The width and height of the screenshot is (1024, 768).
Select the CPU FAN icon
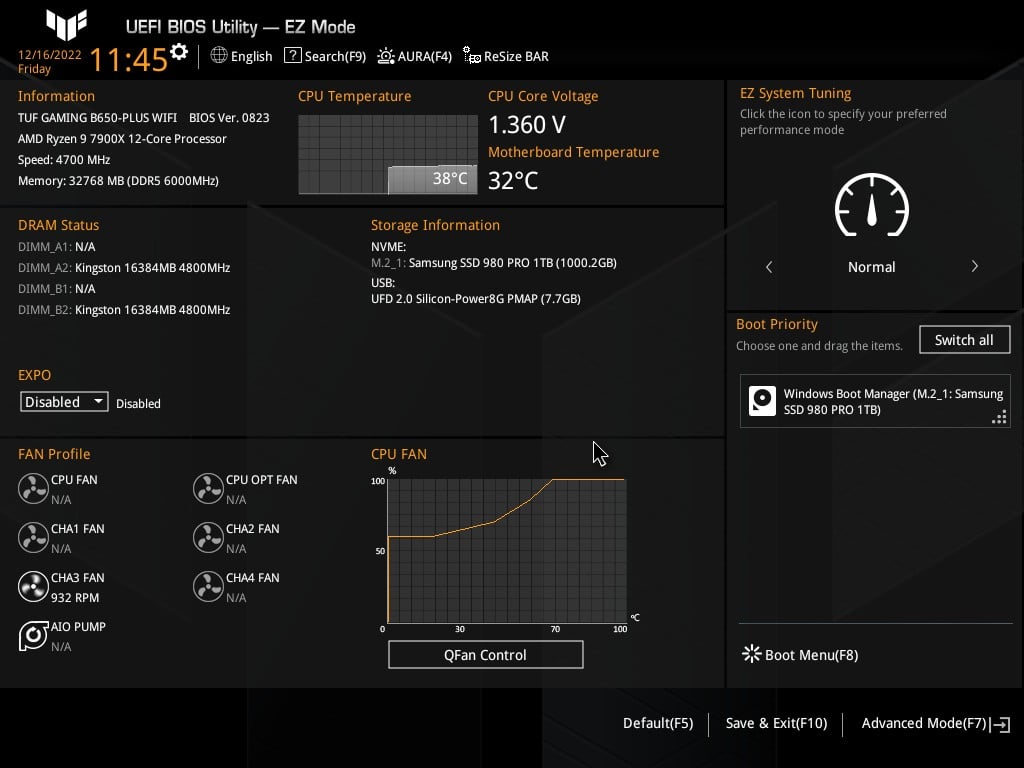pos(33,488)
